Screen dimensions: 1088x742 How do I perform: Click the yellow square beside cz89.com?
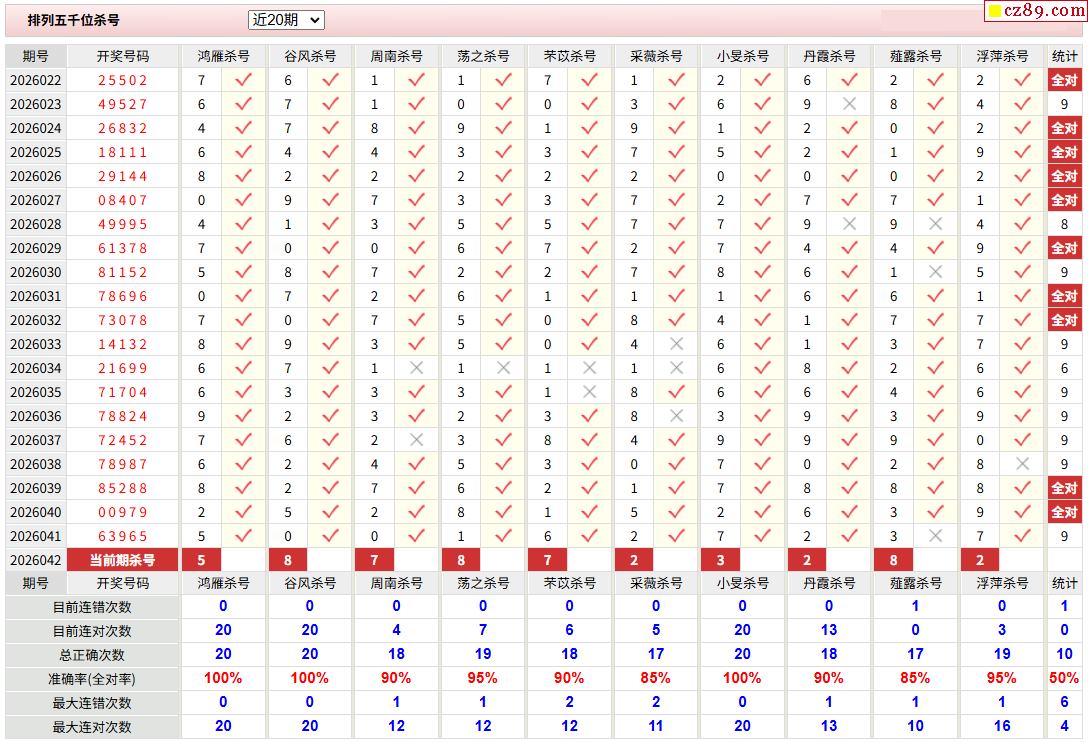click(x=994, y=12)
